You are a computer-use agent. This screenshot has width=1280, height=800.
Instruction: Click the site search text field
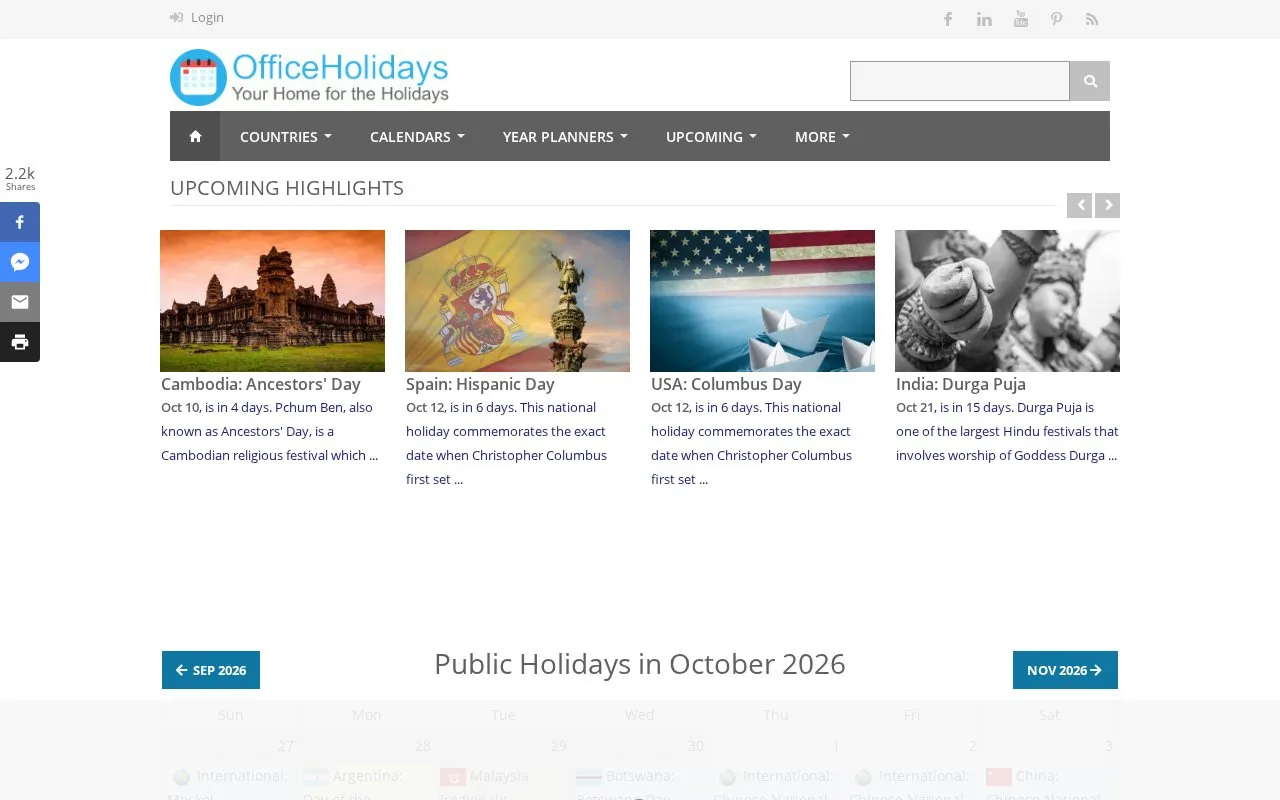(960, 81)
